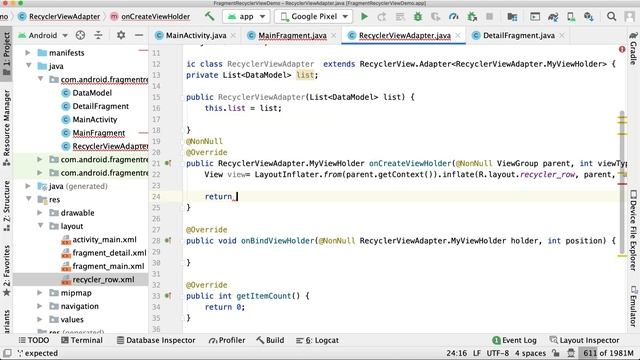The image size is (640, 360).
Task: Open Project panel settings gear
Action: (121, 35)
